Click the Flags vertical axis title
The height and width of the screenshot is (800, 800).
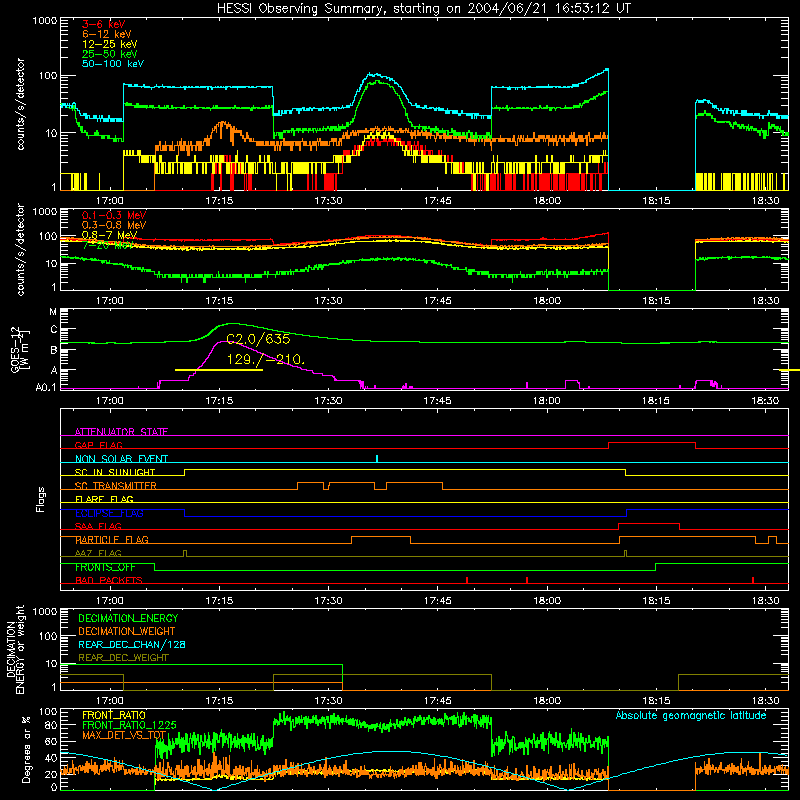pyautogui.click(x=40, y=499)
